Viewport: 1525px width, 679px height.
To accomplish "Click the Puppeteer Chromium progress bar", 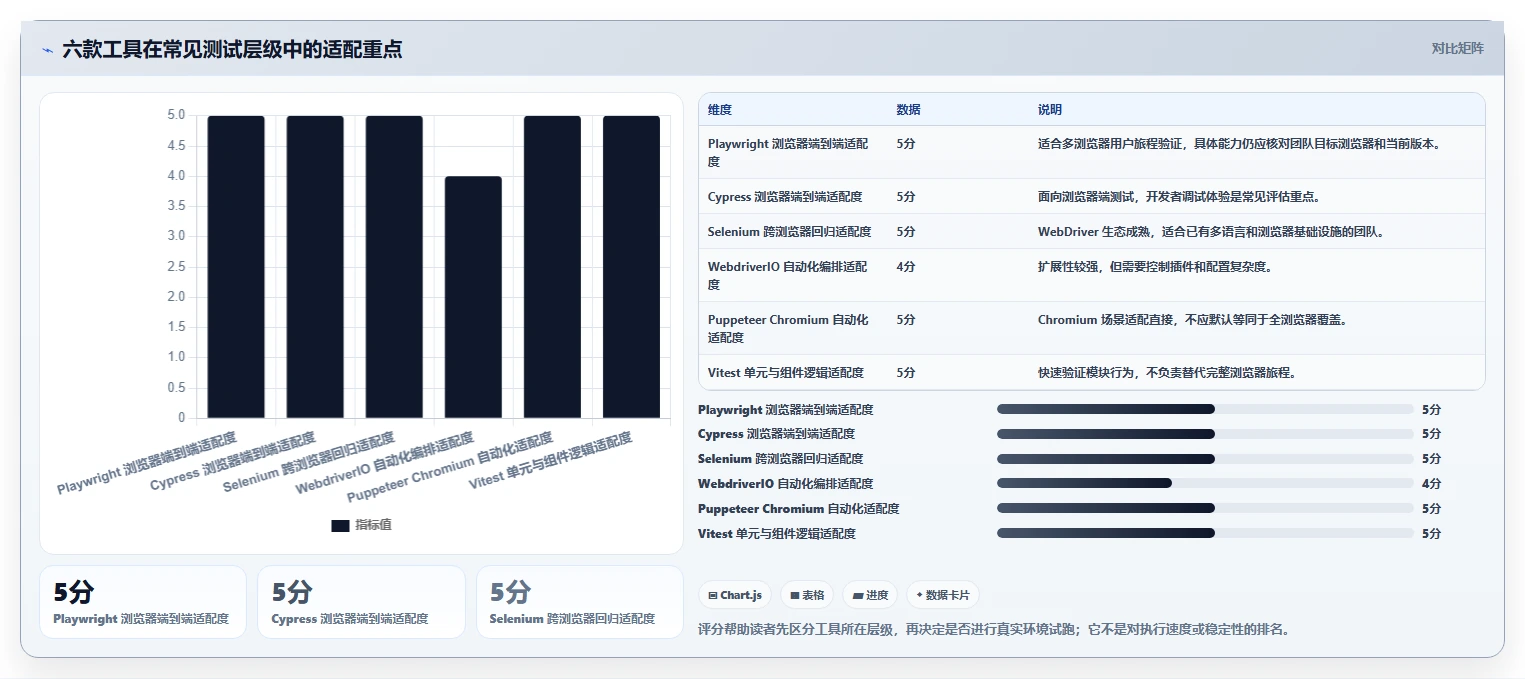I will click(1205, 508).
